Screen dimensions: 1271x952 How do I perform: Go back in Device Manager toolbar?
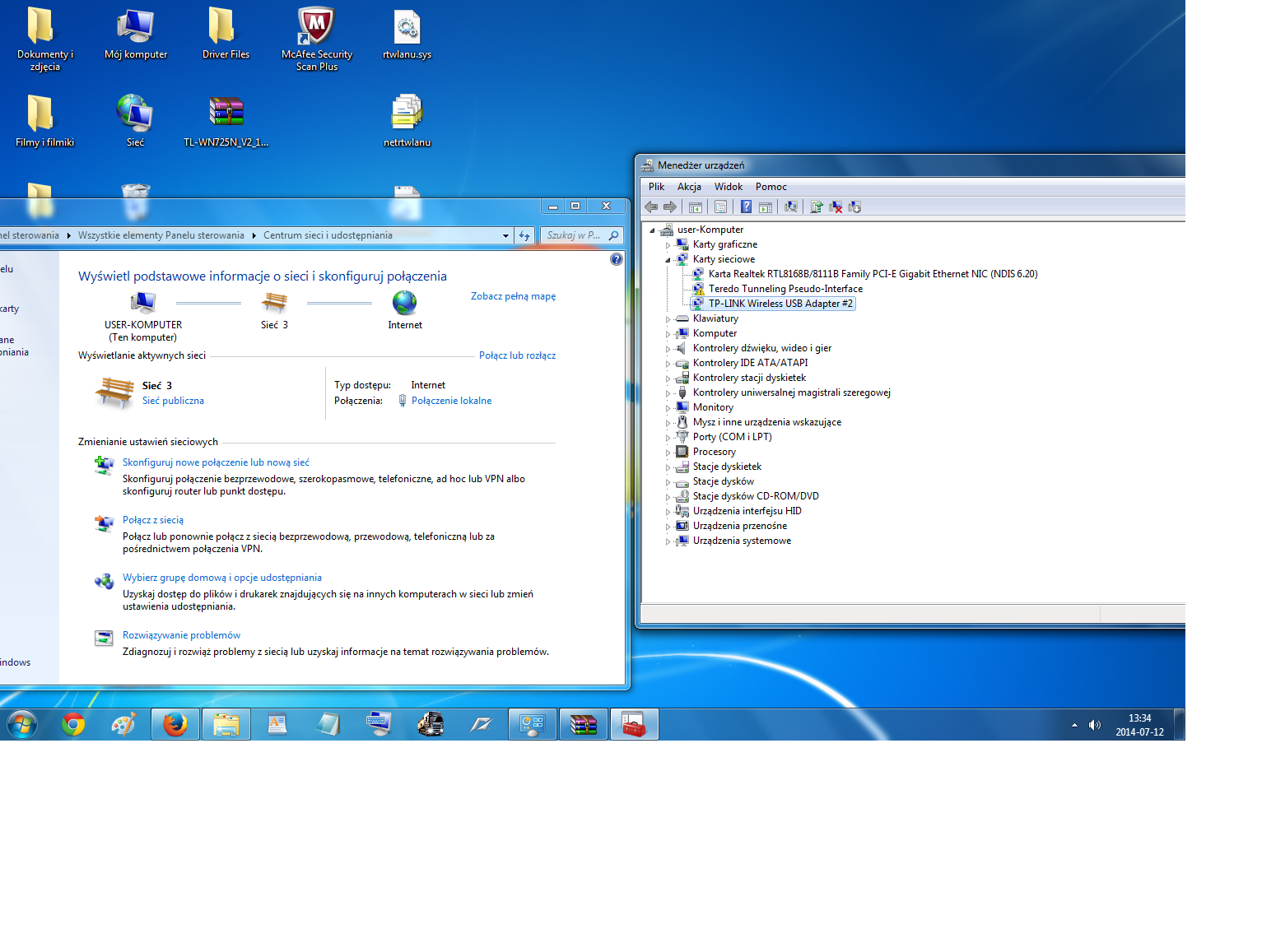coord(651,207)
